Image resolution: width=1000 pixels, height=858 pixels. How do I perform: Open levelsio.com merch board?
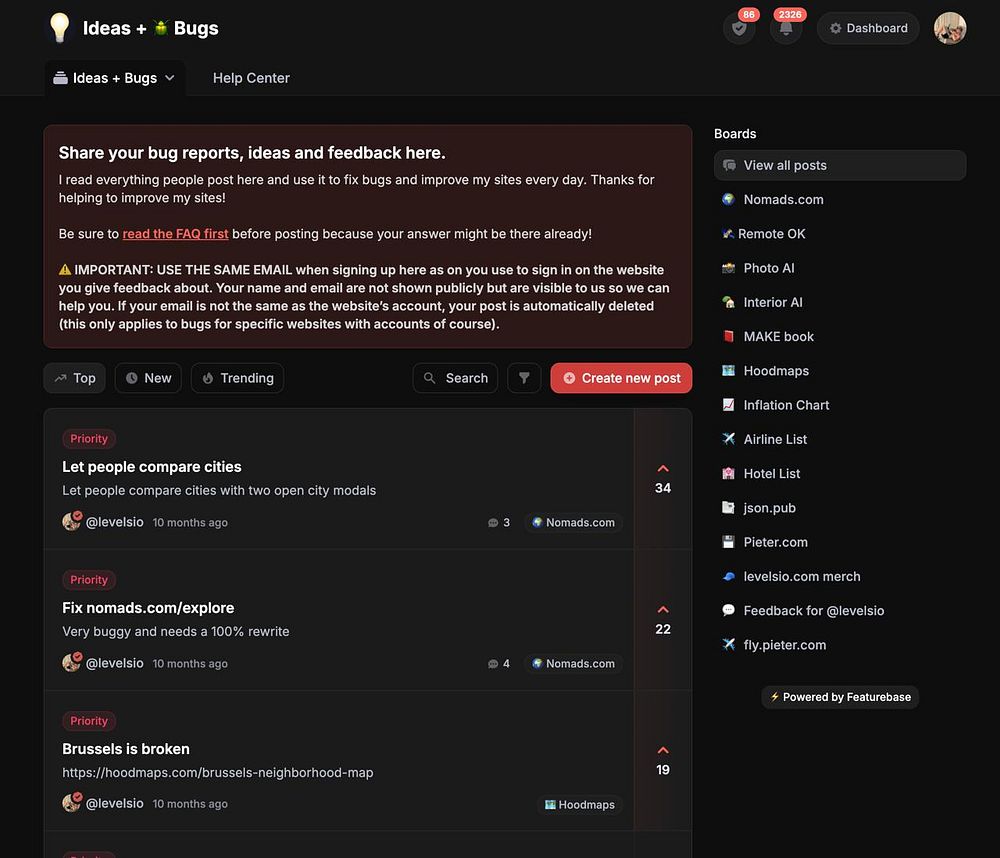tap(840, 577)
